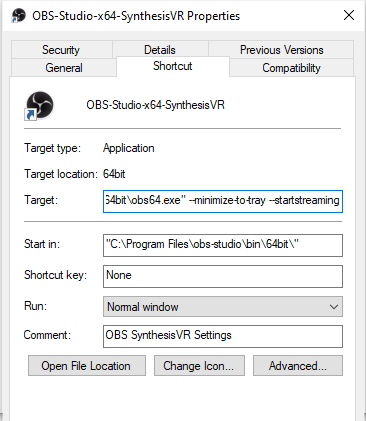Select the Shortcut tab
The image size is (366, 421).
coord(173,66)
